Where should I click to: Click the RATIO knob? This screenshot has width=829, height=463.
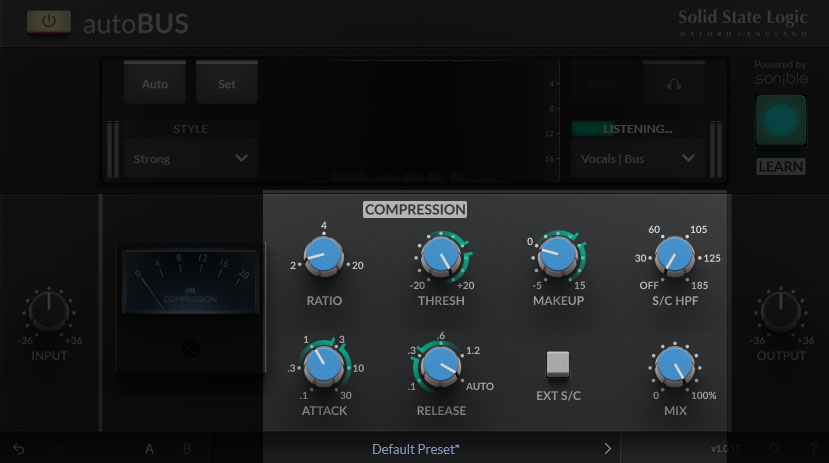(324, 258)
